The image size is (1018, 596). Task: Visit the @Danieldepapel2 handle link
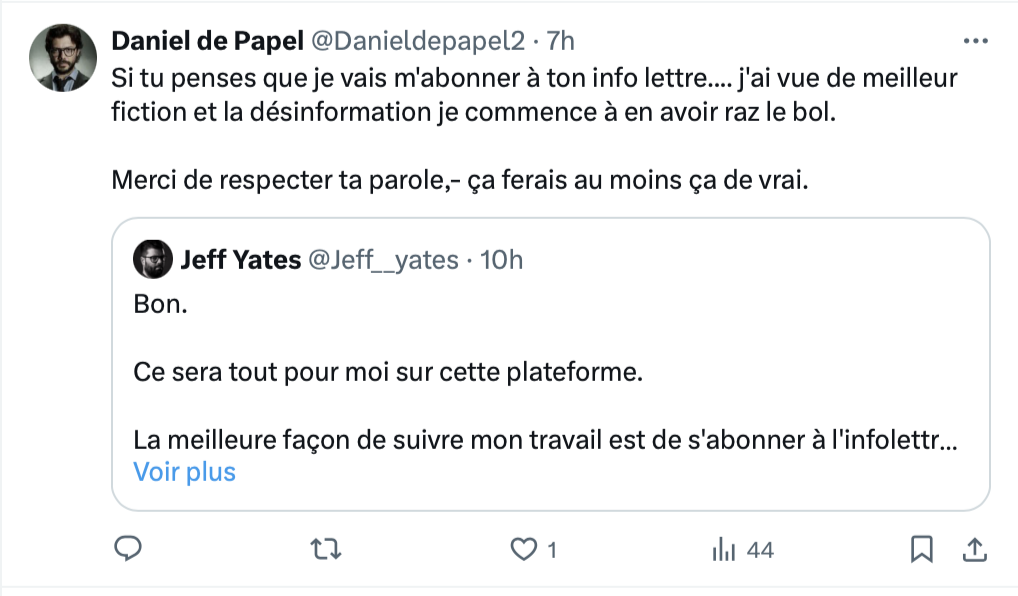418,41
